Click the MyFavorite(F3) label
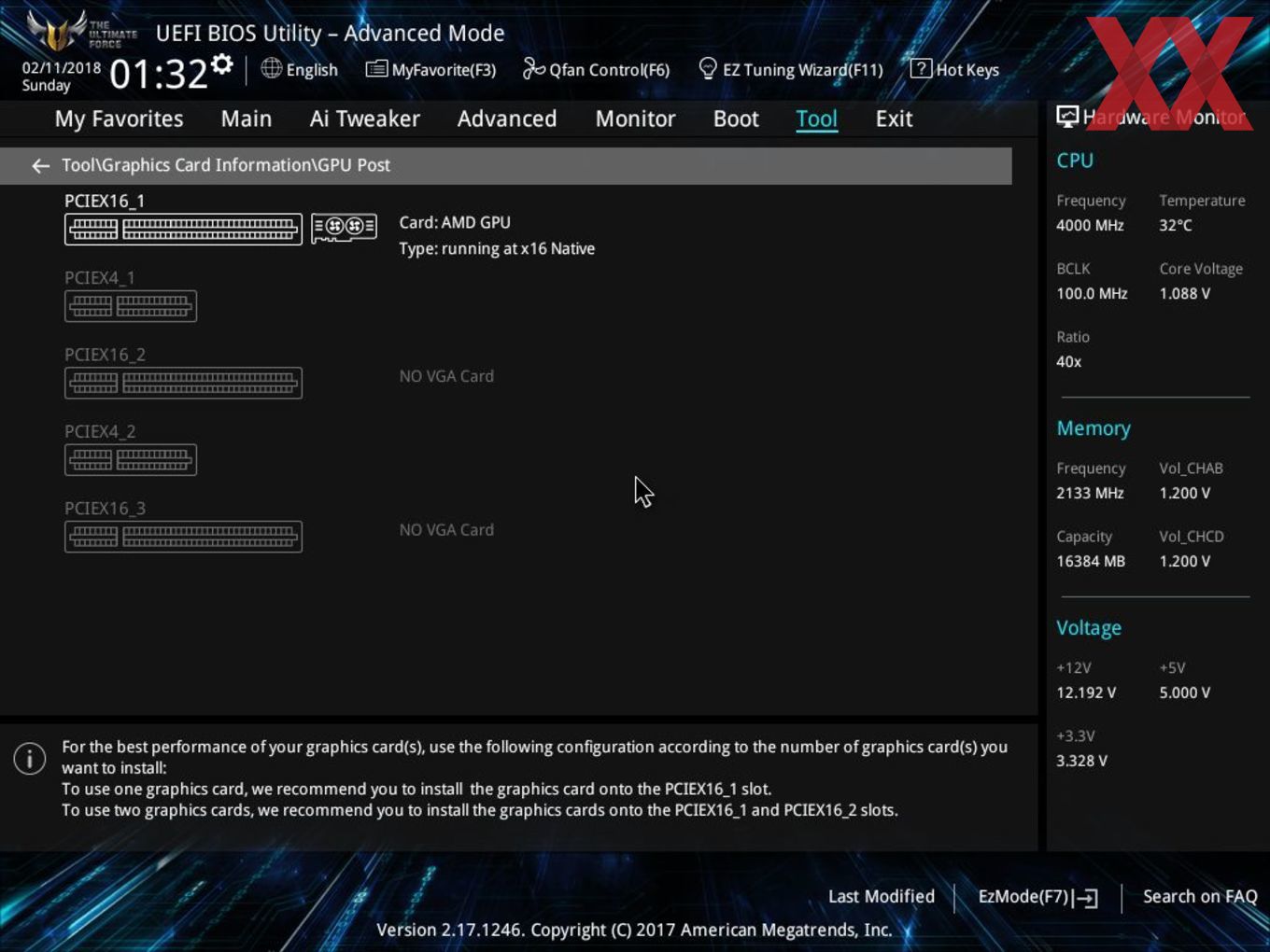The image size is (1270, 952). pos(444,70)
